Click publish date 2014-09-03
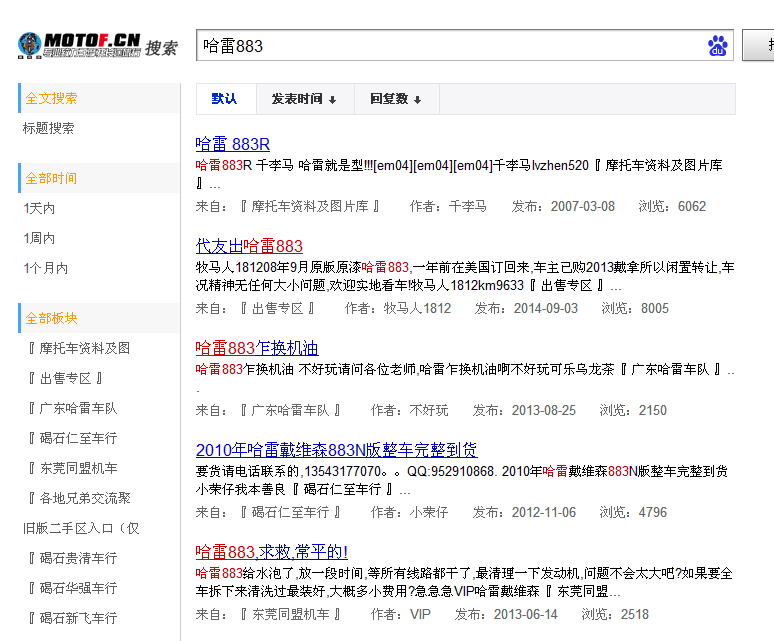 (x=545, y=308)
